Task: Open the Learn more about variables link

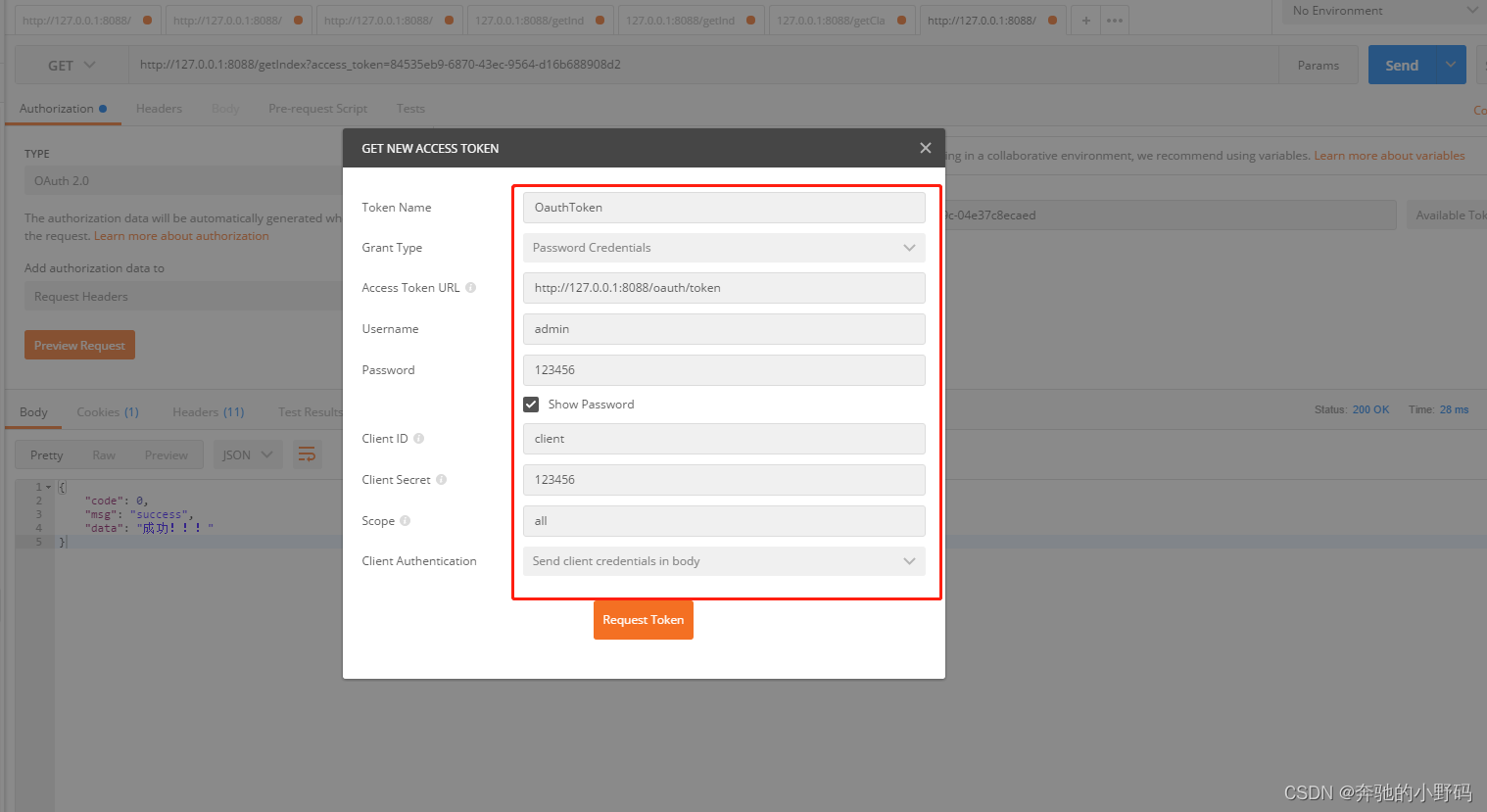Action: coord(1389,155)
